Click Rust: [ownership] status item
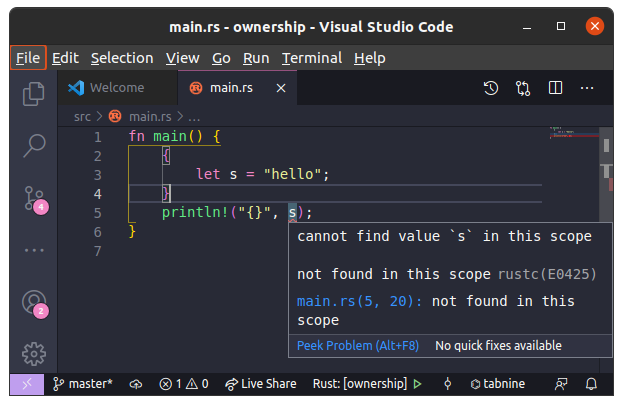 (x=360, y=384)
